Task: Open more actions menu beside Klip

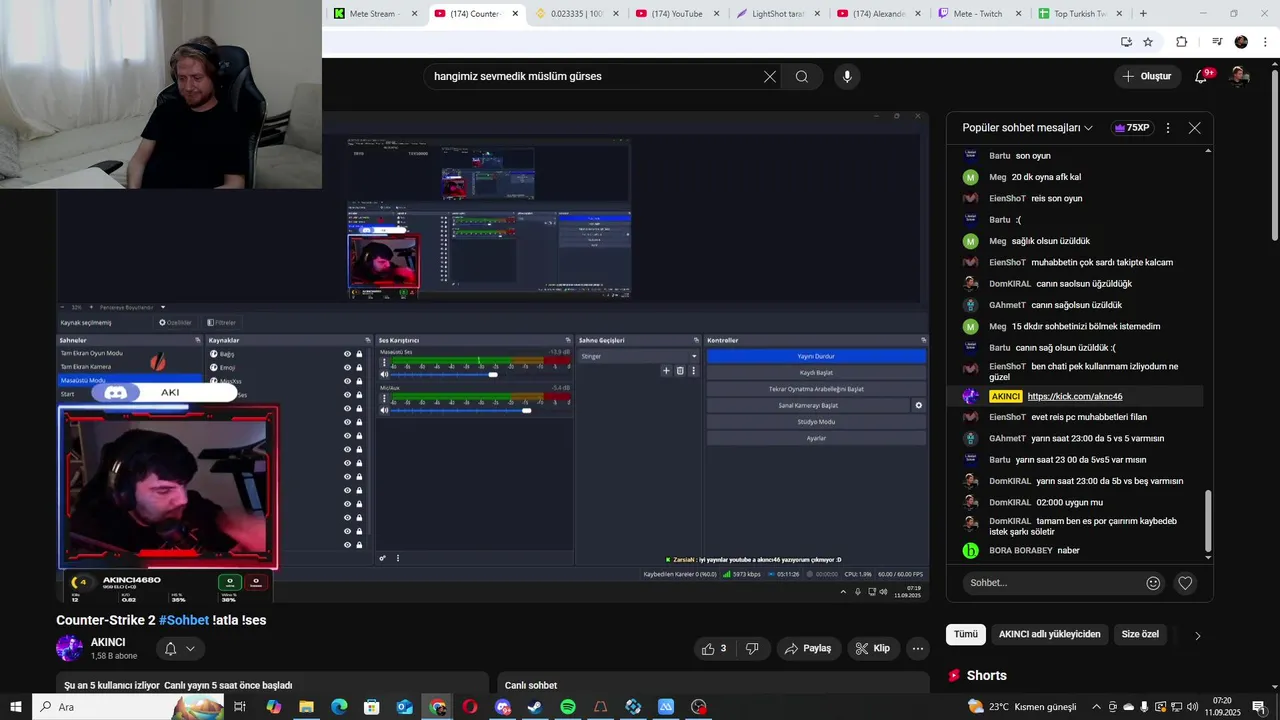Action: click(917, 648)
